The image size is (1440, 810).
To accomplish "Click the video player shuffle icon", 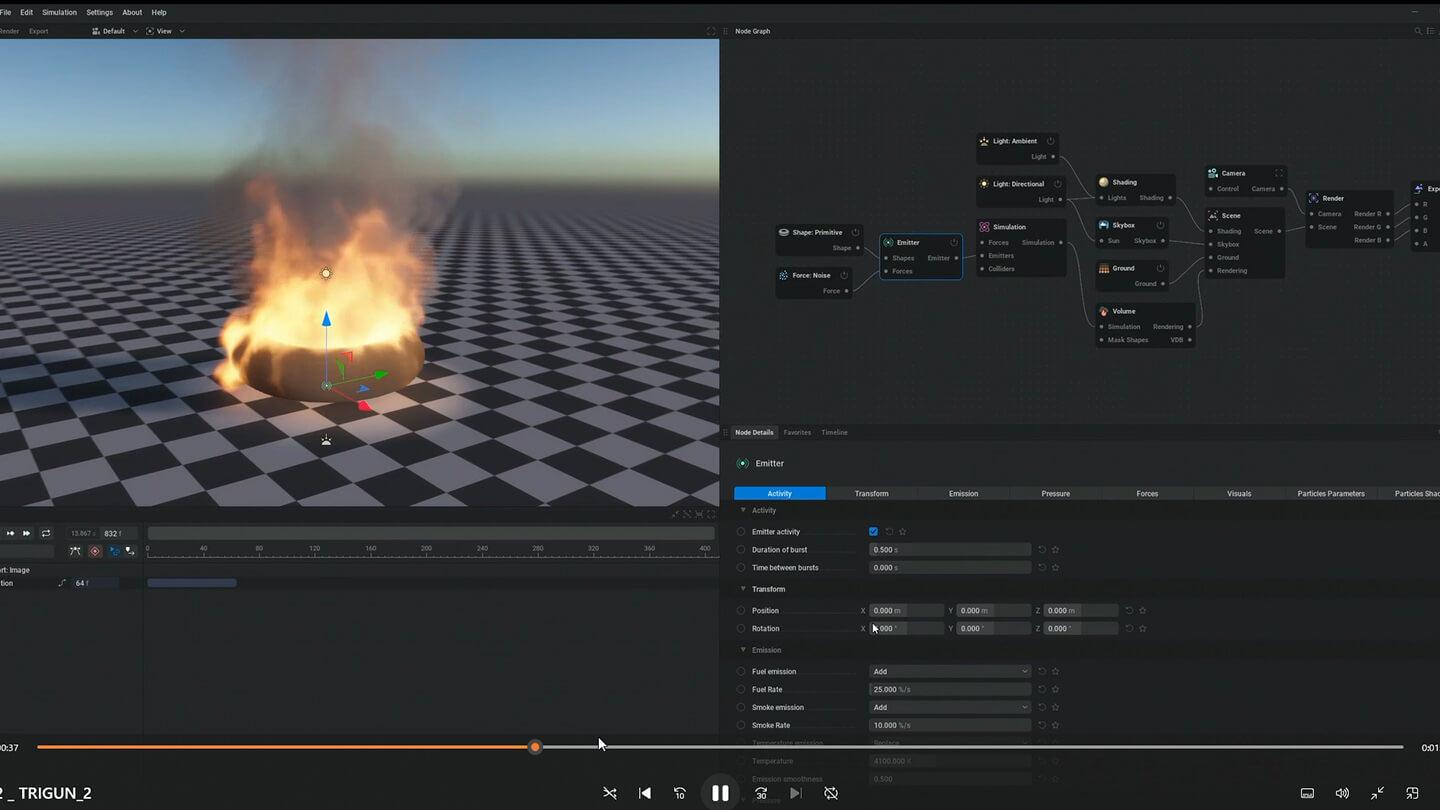I will click(x=609, y=793).
